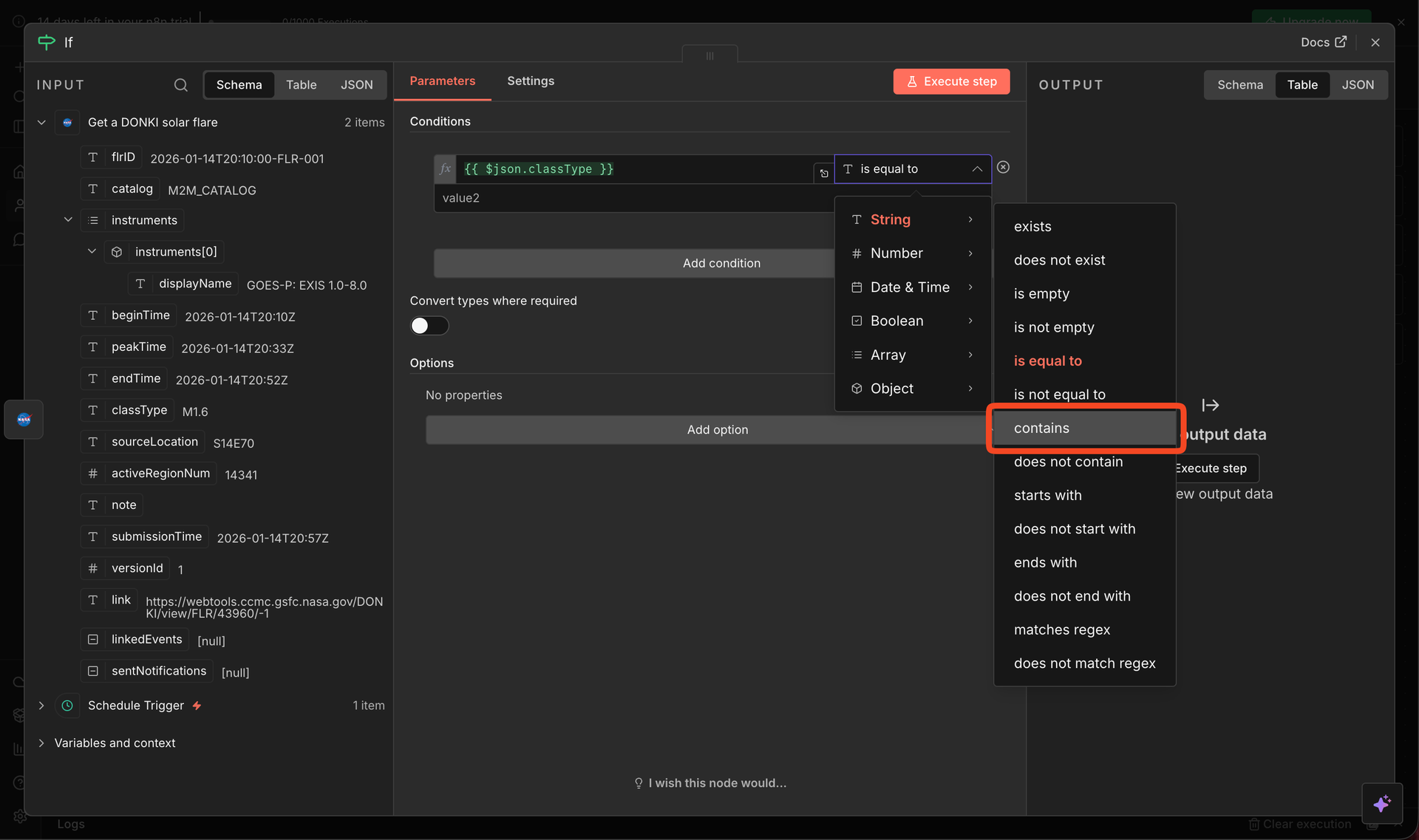Open Docs external link icon
The width and height of the screenshot is (1419, 840).
point(1341,42)
